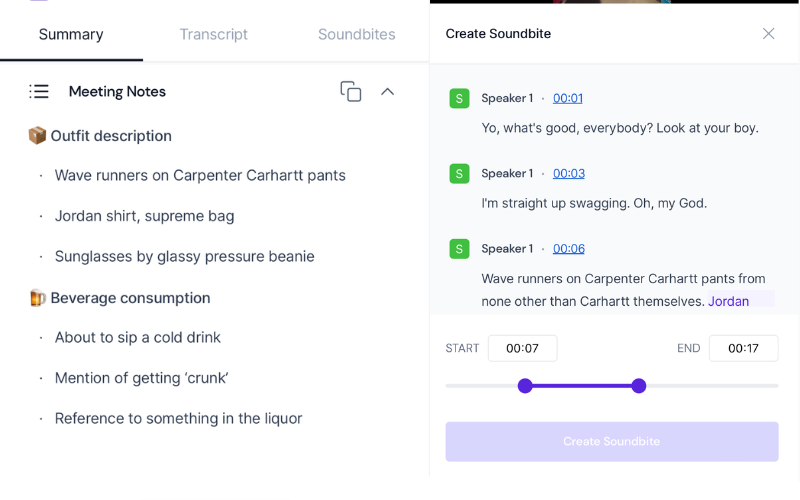800x500 pixels.
Task: Open the Soundbites tab
Action: pos(356,34)
